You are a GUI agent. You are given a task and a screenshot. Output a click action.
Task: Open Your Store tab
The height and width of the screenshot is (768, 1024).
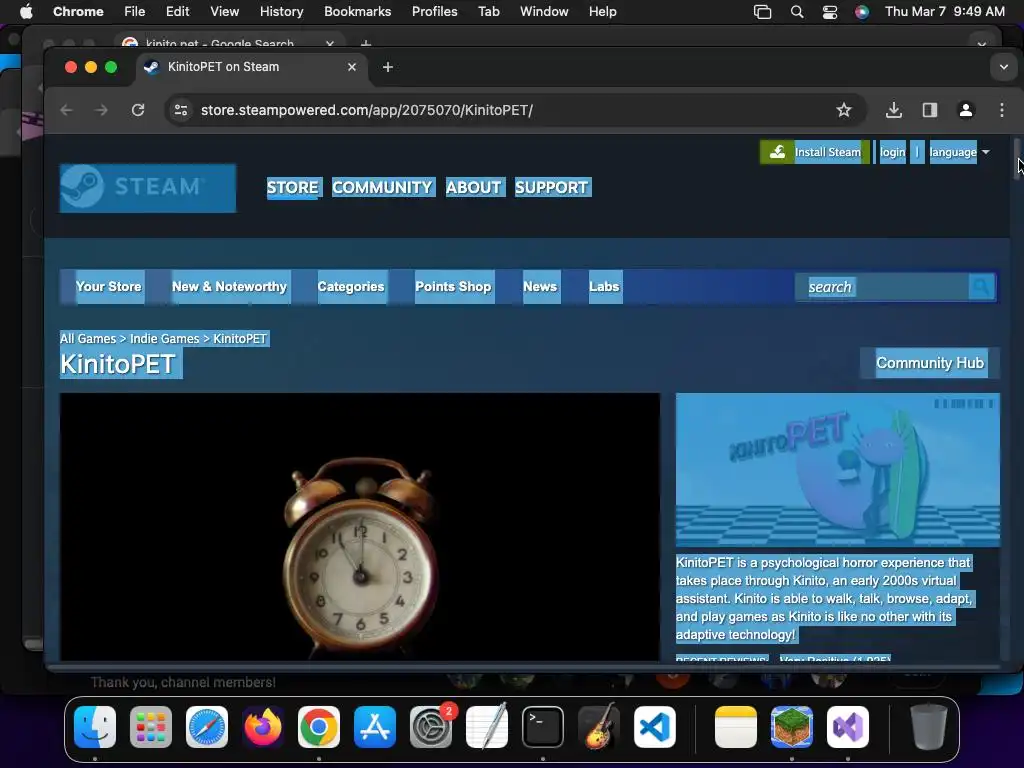click(x=108, y=287)
